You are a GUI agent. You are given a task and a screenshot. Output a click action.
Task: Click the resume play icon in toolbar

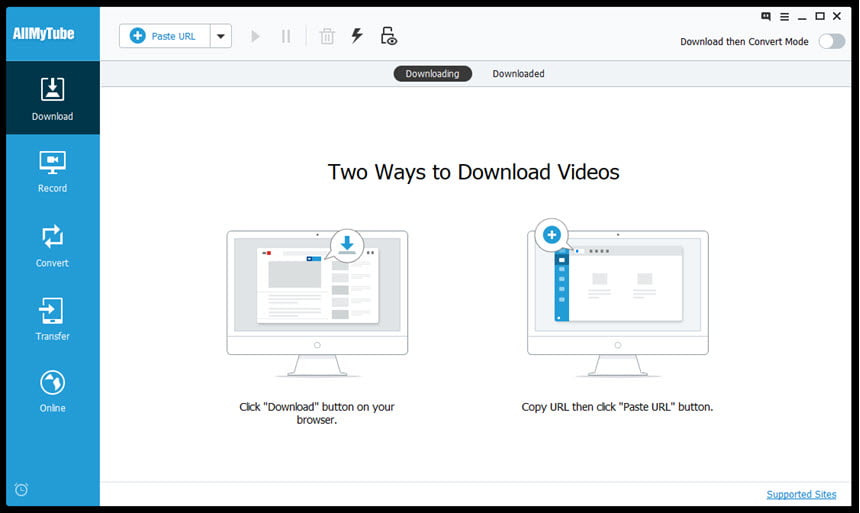pyautogui.click(x=255, y=37)
